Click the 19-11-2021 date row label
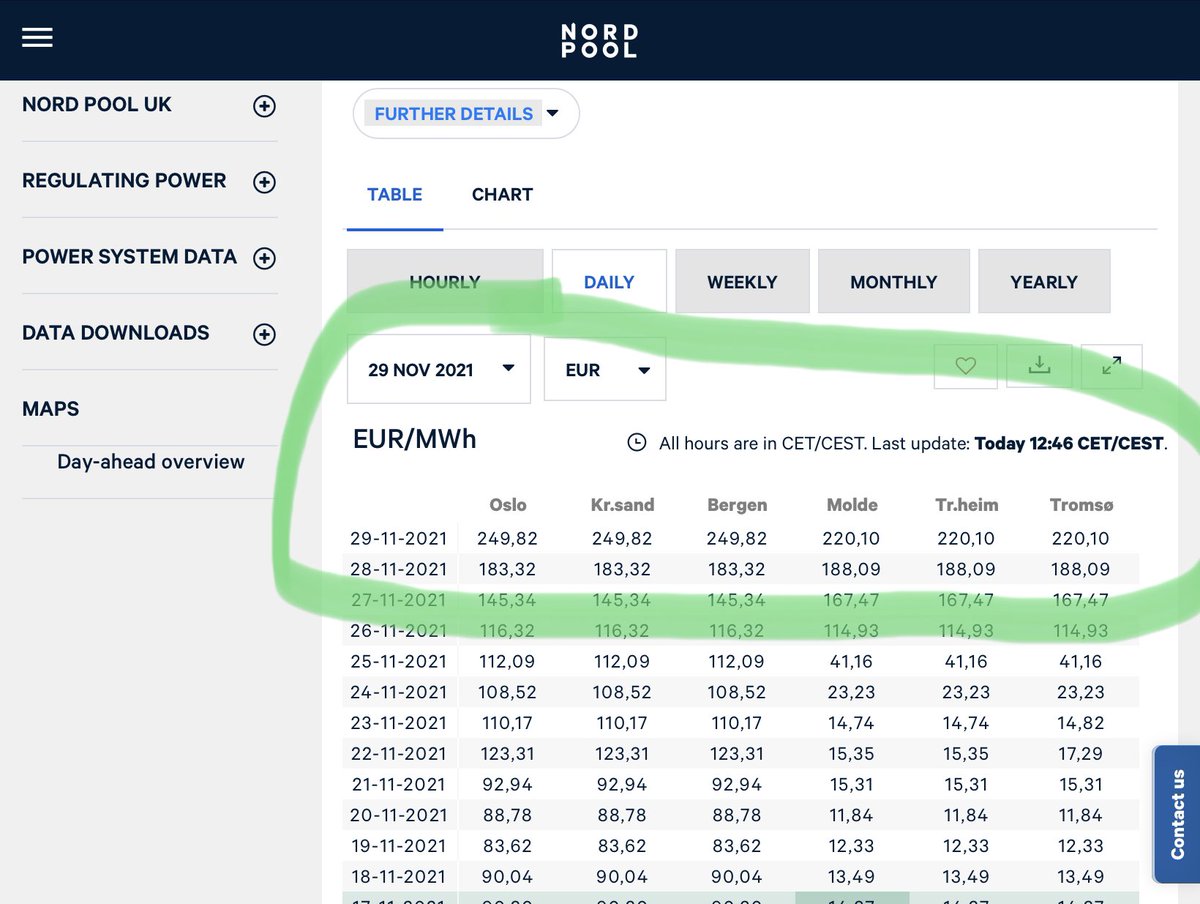 click(x=398, y=846)
